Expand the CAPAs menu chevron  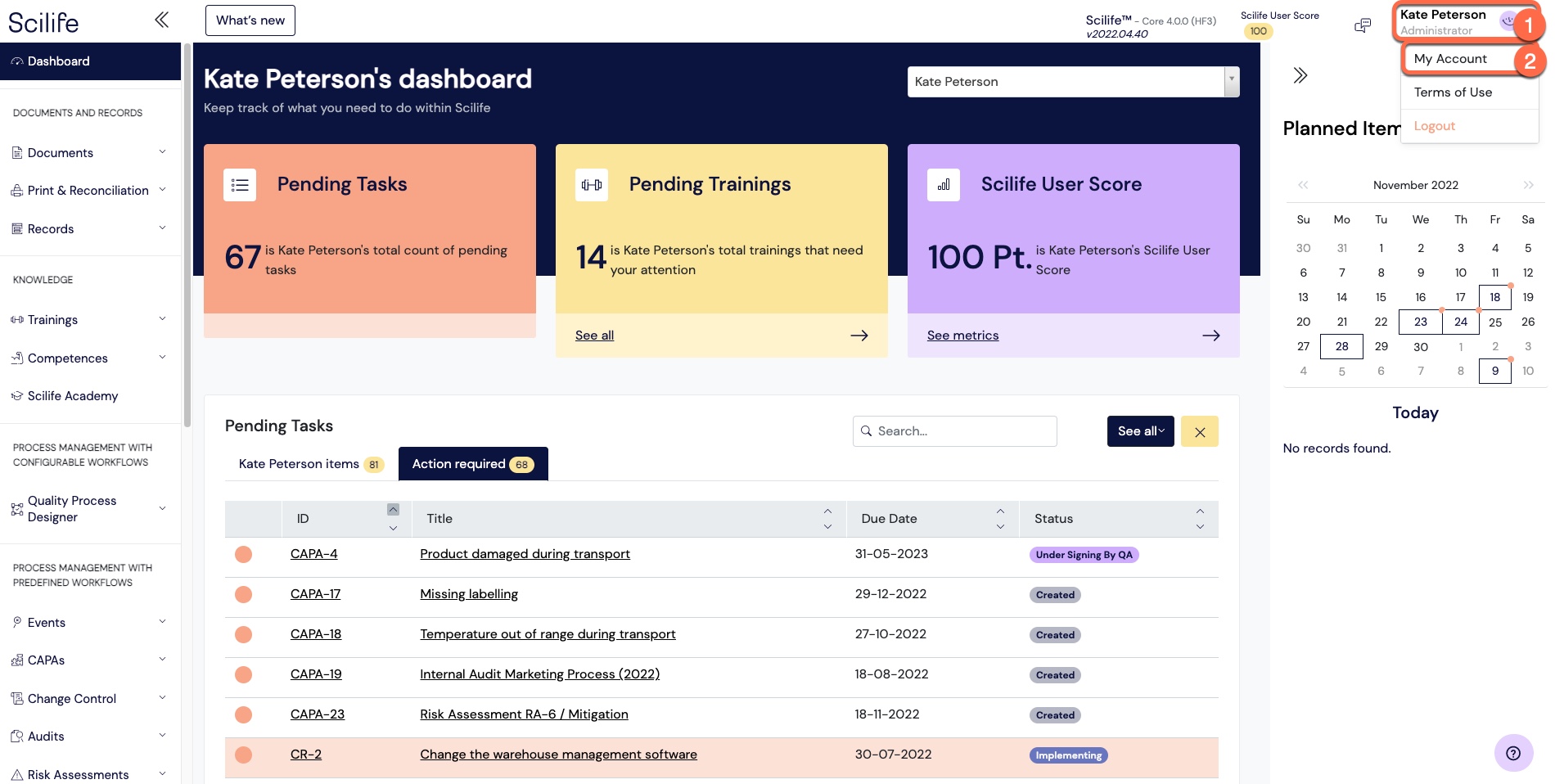click(x=162, y=659)
